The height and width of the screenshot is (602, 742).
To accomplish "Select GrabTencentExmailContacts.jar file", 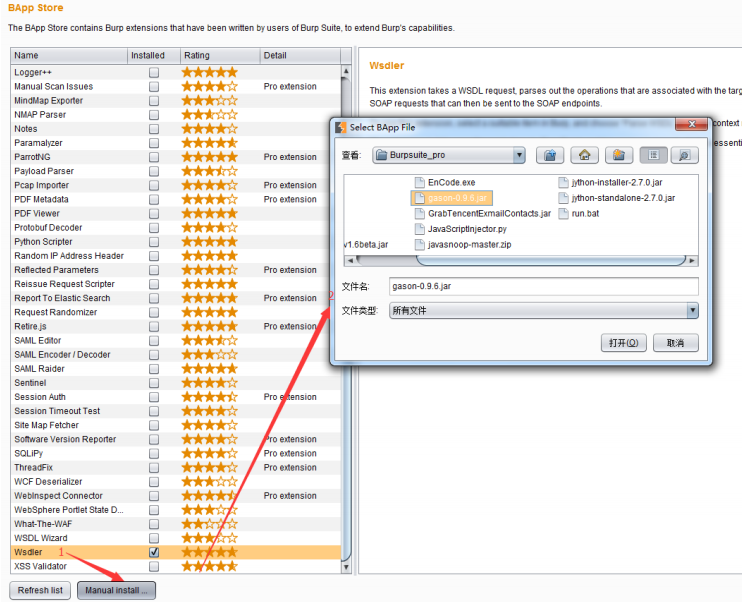I will pos(483,213).
